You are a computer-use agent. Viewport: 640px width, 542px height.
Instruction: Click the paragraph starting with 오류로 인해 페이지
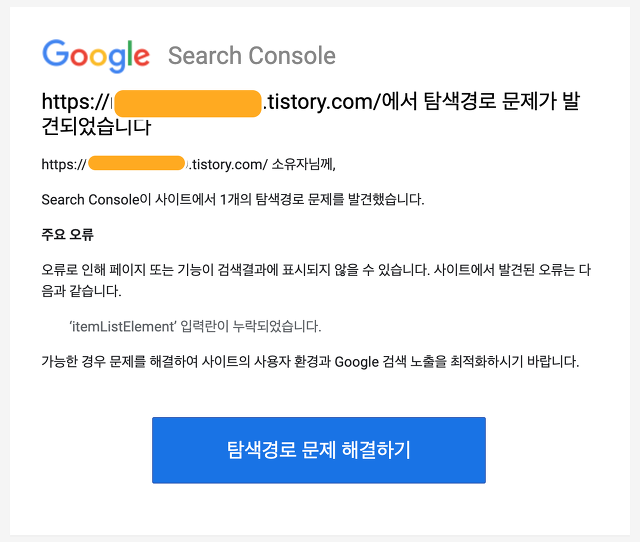click(316, 280)
